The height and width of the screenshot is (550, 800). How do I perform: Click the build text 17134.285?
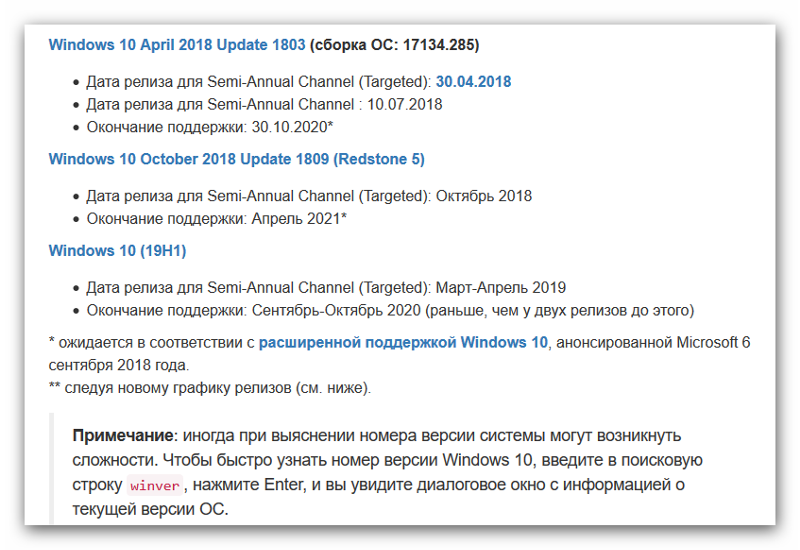pos(438,45)
